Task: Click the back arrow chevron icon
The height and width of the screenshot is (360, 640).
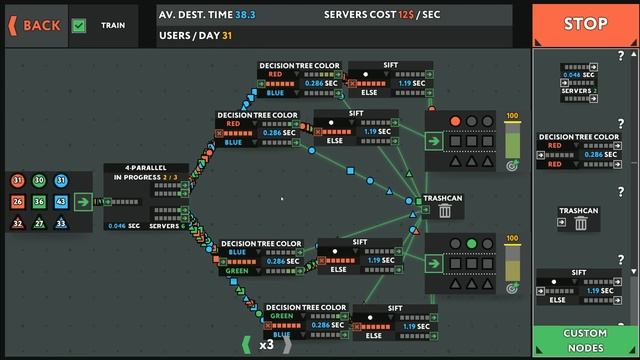Action: click(13, 26)
